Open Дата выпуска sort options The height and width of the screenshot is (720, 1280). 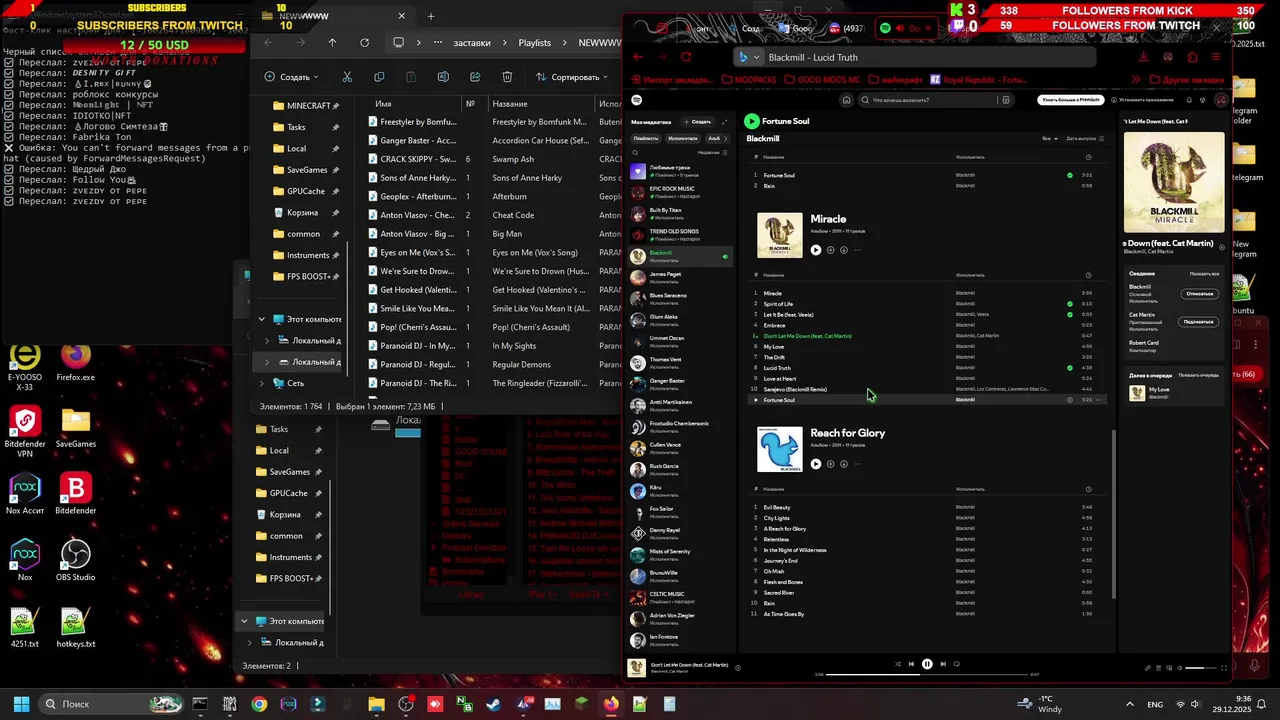click(1084, 138)
